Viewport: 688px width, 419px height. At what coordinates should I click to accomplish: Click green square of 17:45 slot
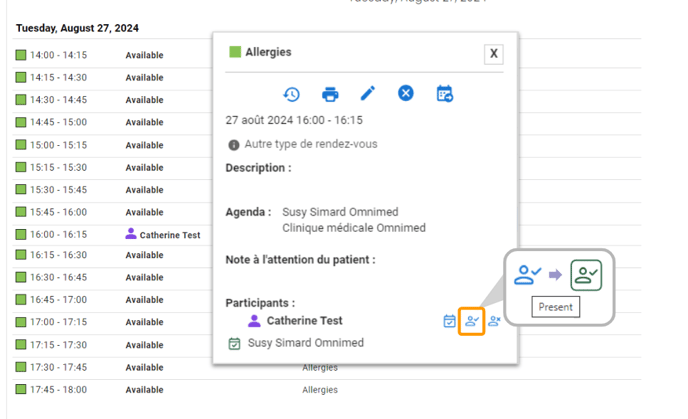click(21, 389)
